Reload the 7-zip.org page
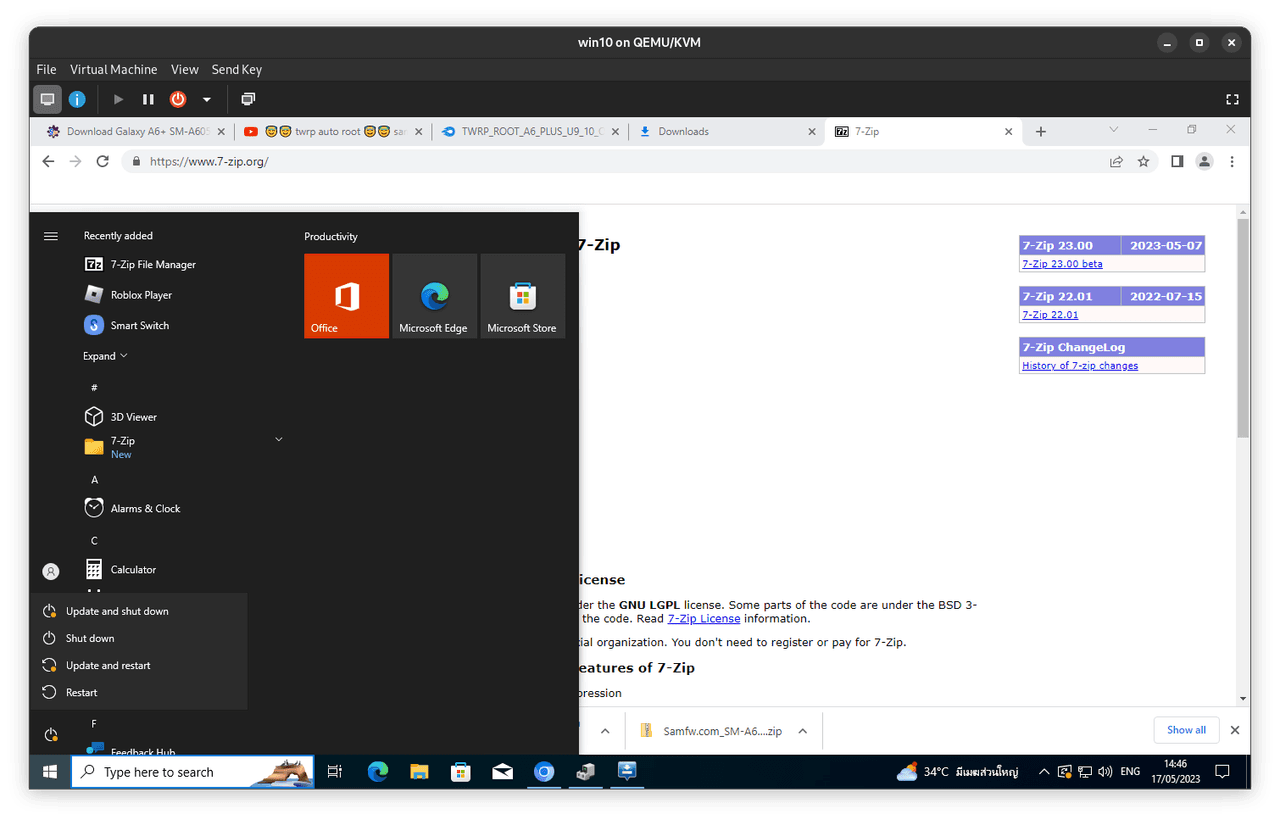The width and height of the screenshot is (1280, 821). 102,161
